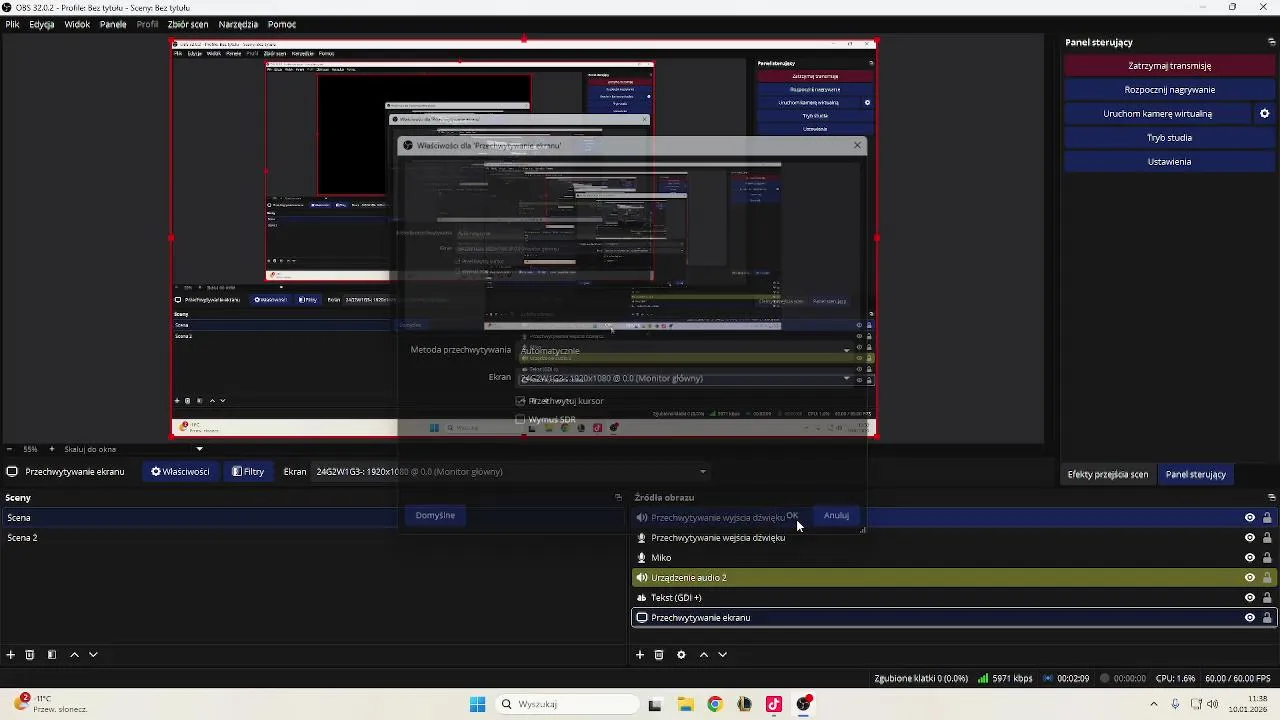Open Właściwości for the selected source
Image resolution: width=1280 pixels, height=720 pixels.
(x=180, y=472)
